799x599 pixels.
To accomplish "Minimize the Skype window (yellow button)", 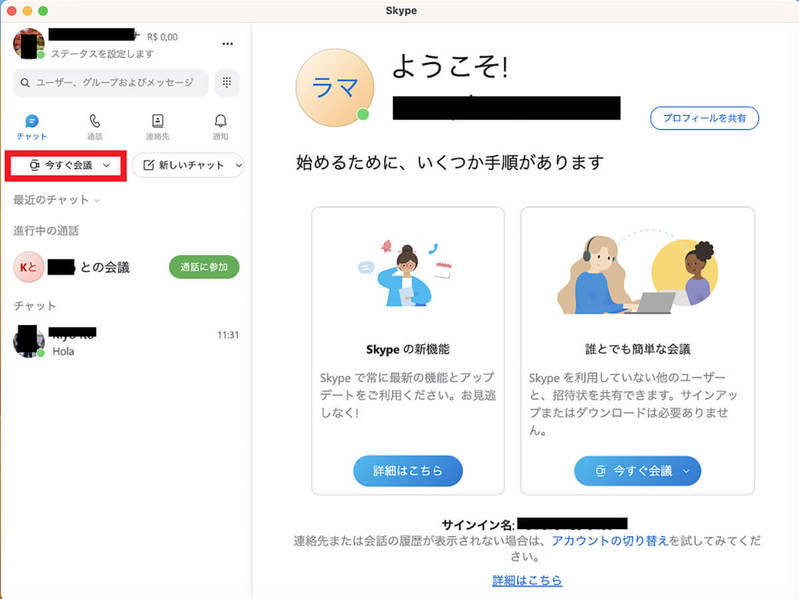I will [x=28, y=11].
